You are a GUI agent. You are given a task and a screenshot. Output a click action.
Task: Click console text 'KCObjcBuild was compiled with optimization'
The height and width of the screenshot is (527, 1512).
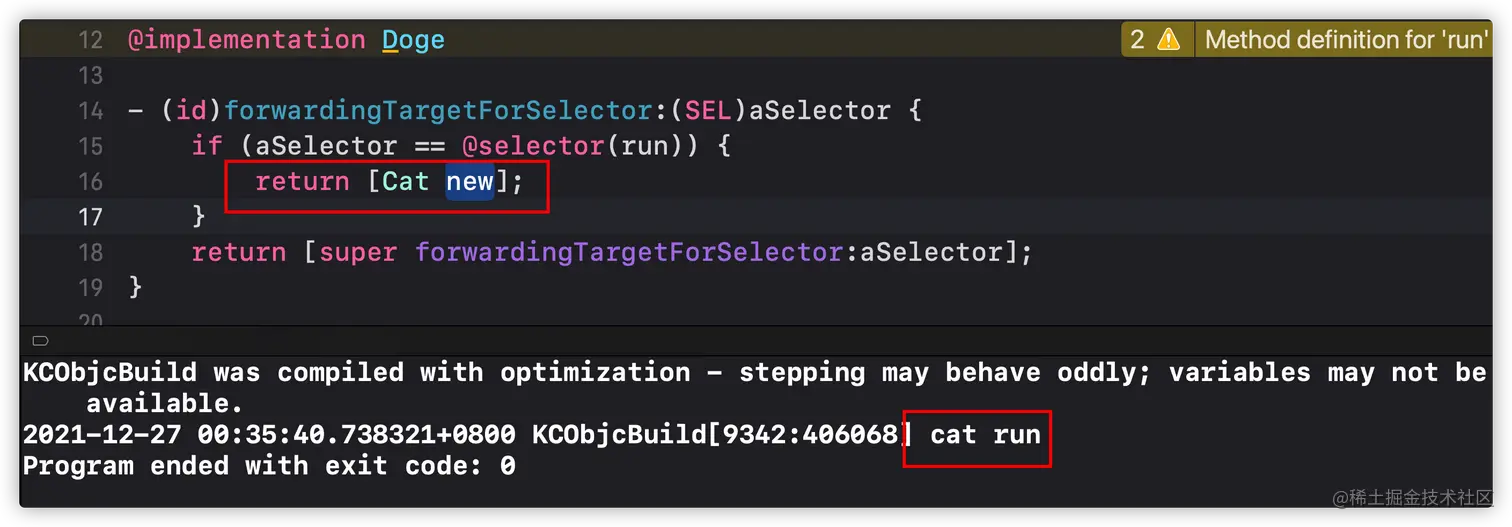pyautogui.click(x=356, y=373)
